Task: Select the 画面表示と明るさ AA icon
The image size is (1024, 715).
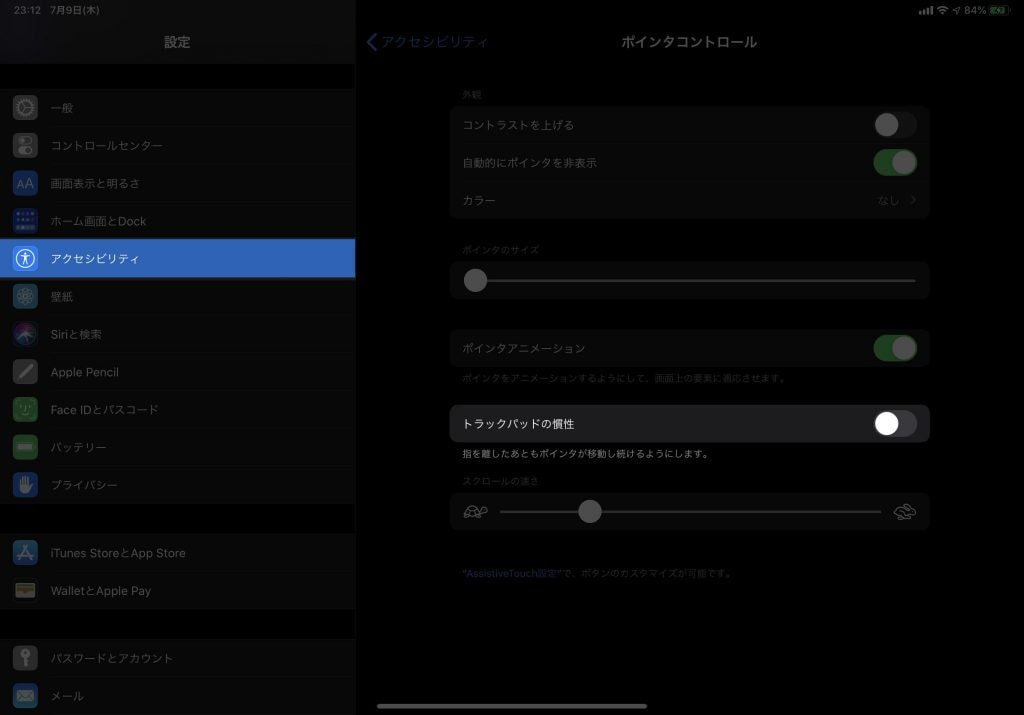Action: pyautogui.click(x=25, y=183)
